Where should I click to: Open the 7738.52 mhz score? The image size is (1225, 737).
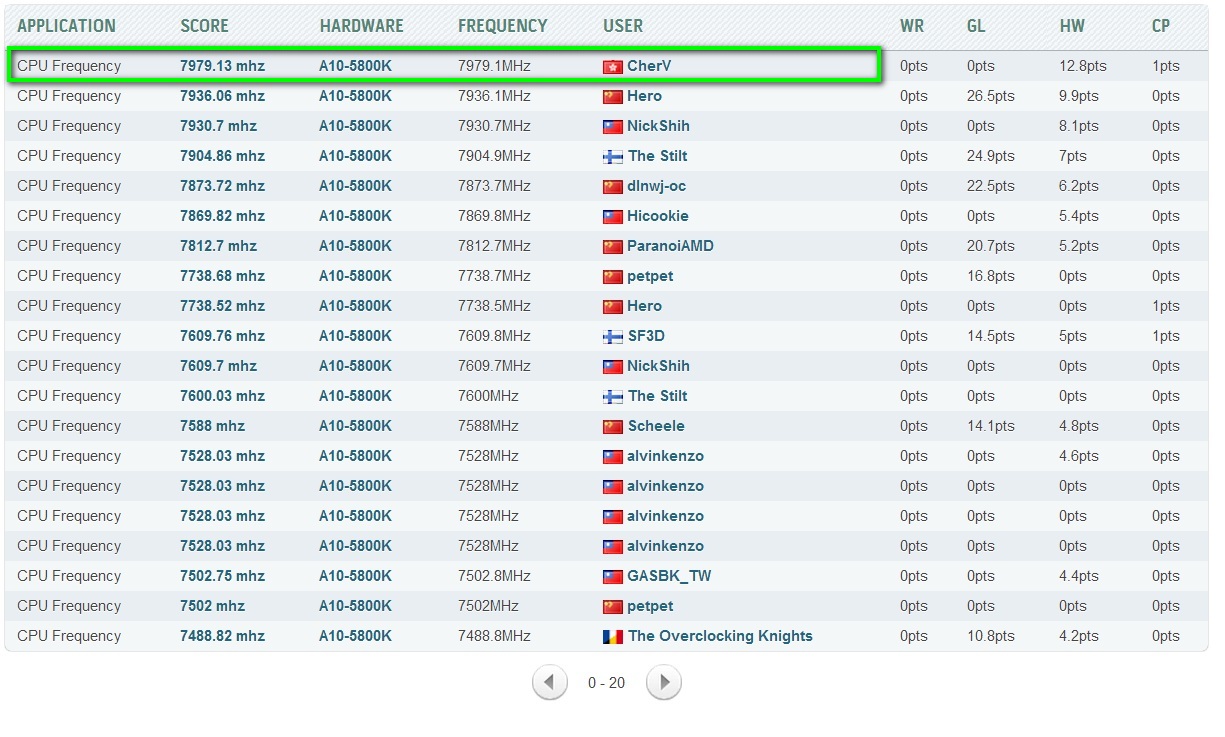(222, 306)
